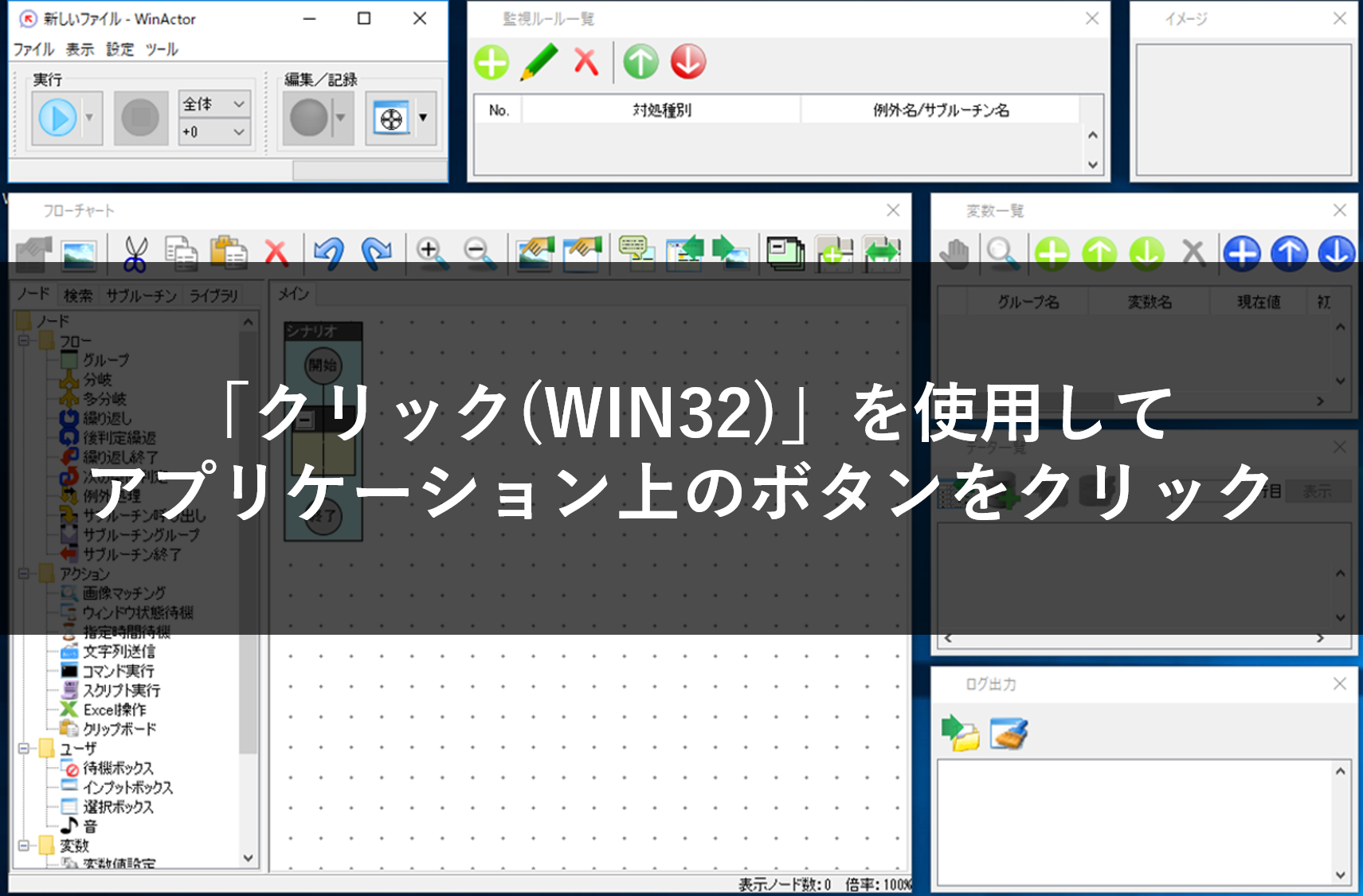Add a monitoring rule with green plus
The height and width of the screenshot is (896, 1363).
[492, 62]
